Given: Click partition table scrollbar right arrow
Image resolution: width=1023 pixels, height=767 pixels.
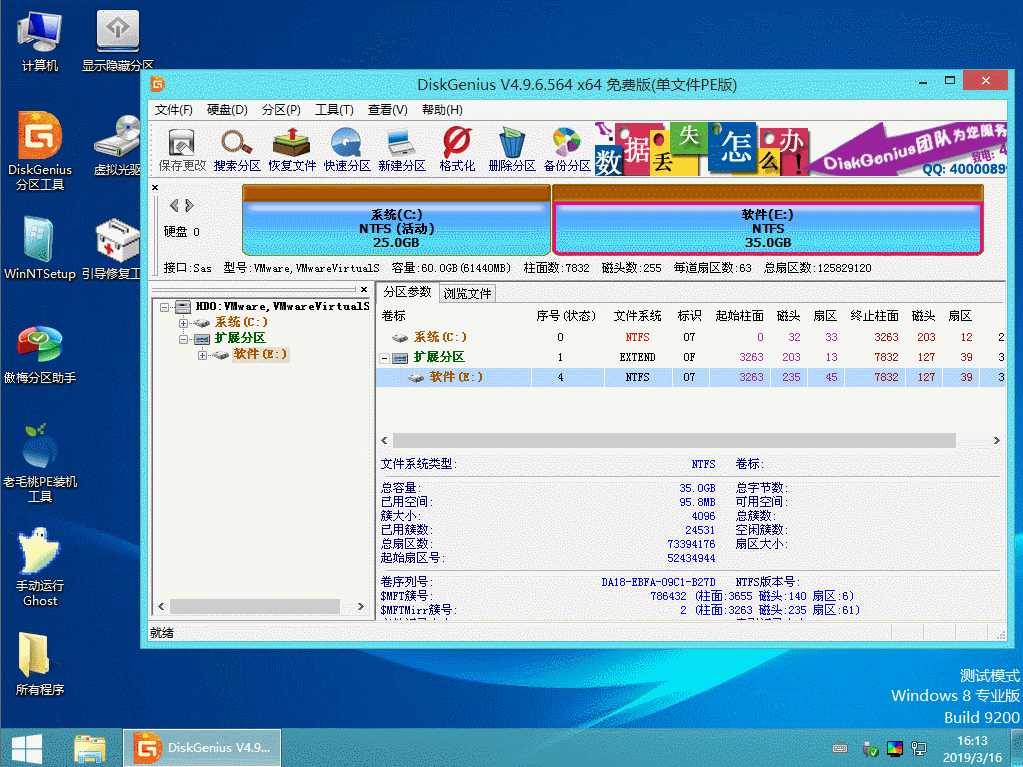Looking at the screenshot, I should point(996,441).
